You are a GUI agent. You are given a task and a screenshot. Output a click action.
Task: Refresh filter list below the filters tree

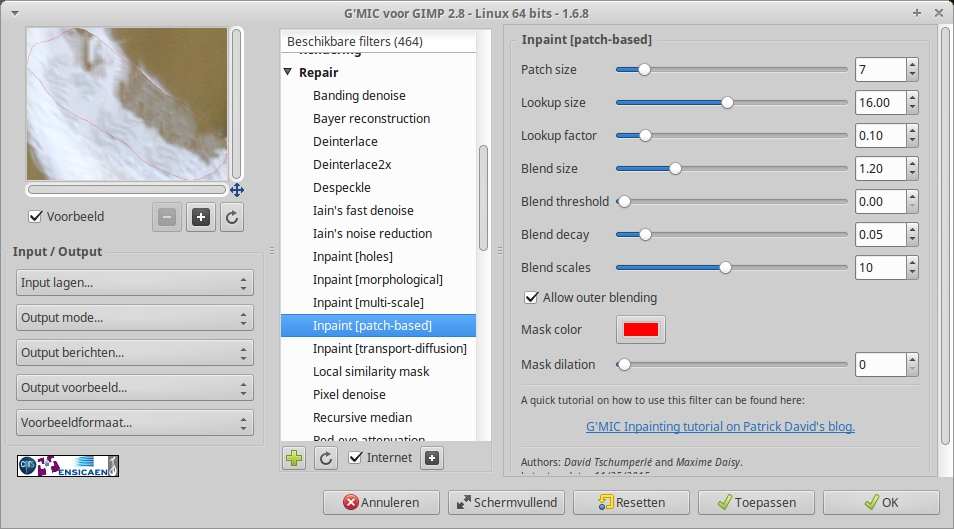coord(326,458)
